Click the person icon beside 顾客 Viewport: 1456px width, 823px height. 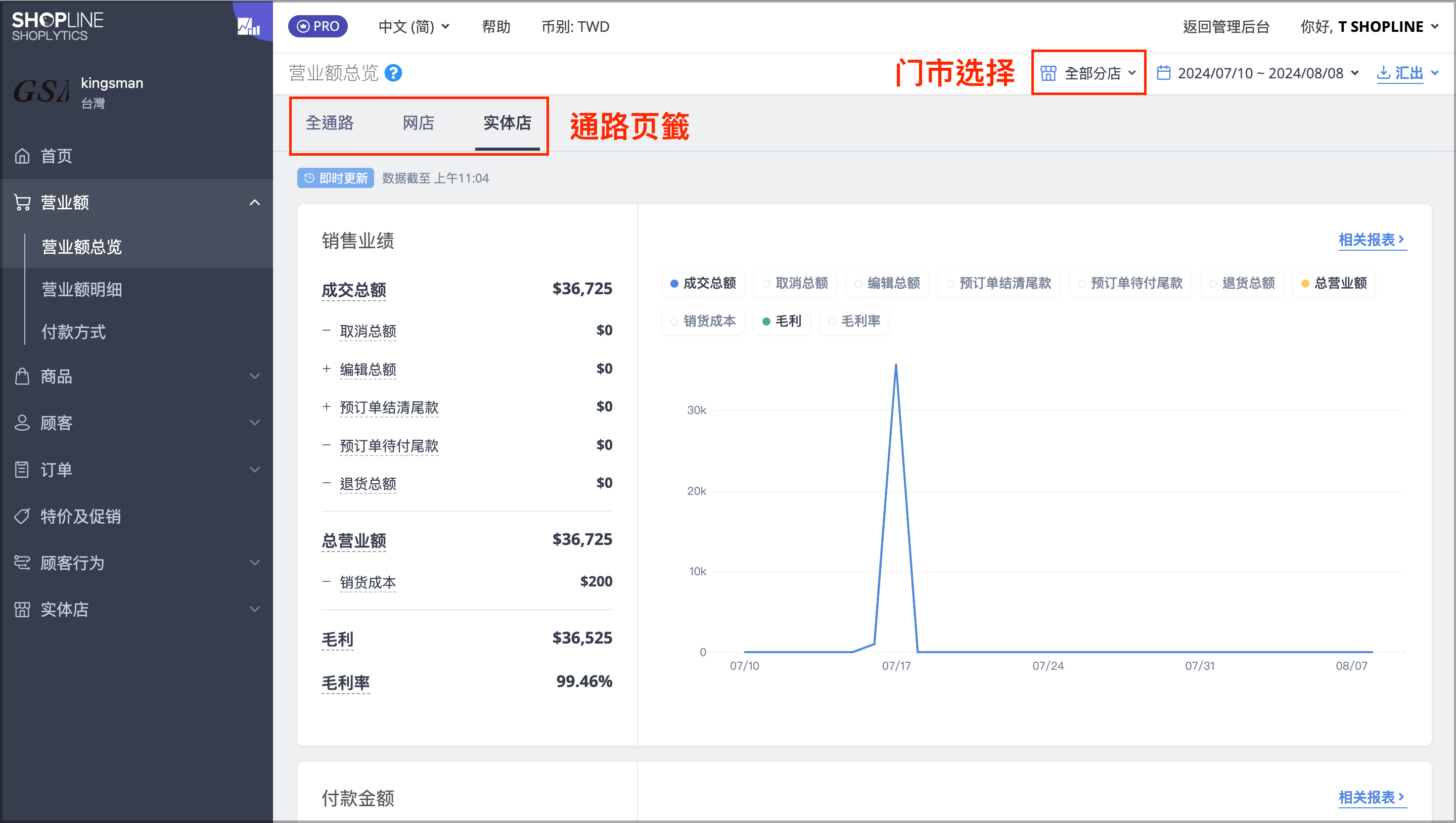click(22, 423)
